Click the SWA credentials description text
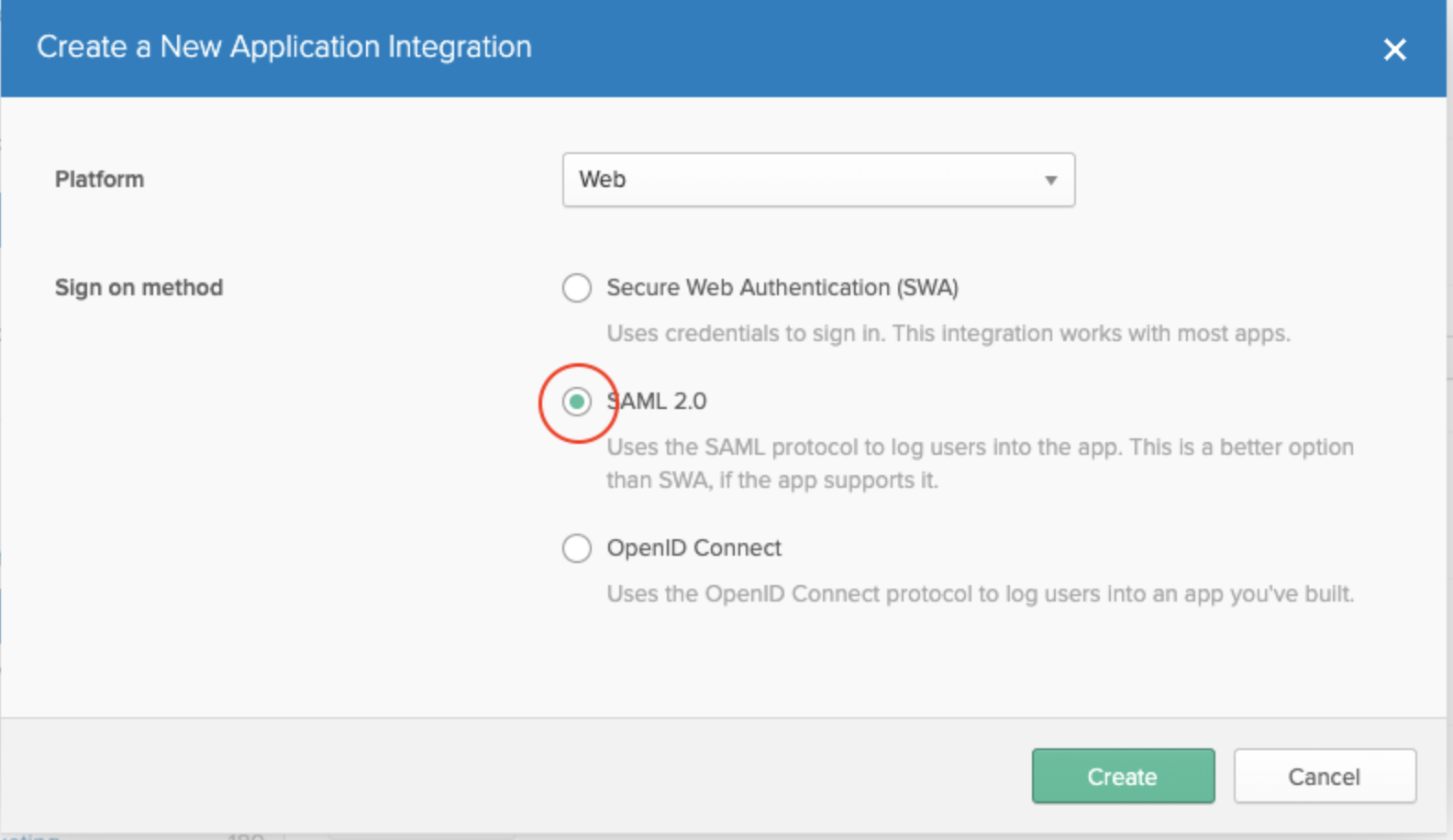Image resolution: width=1453 pixels, height=840 pixels. click(948, 334)
